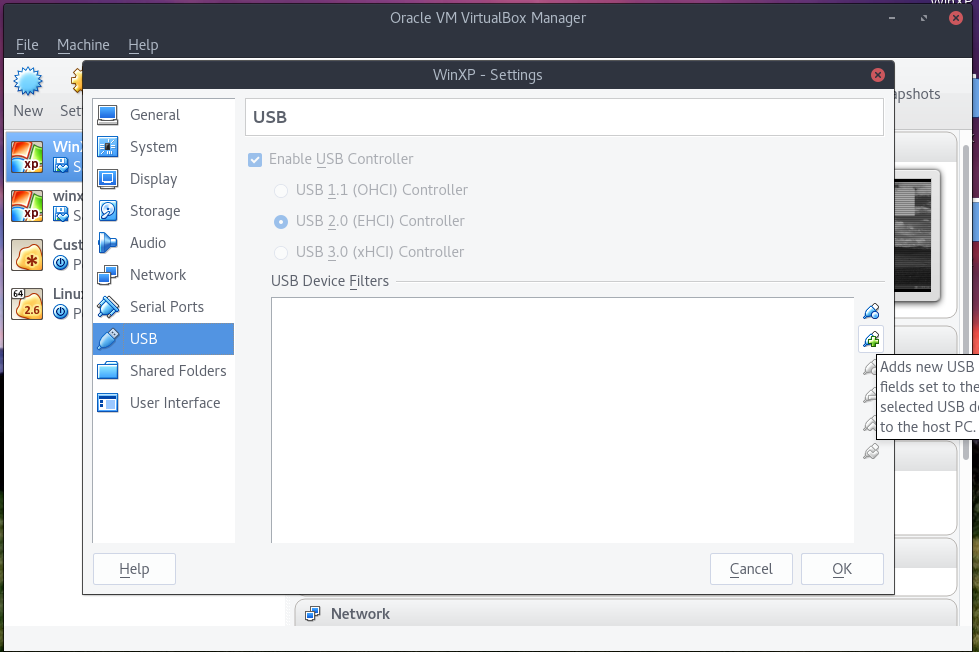Click Cancel button in Settings dialog

751,569
